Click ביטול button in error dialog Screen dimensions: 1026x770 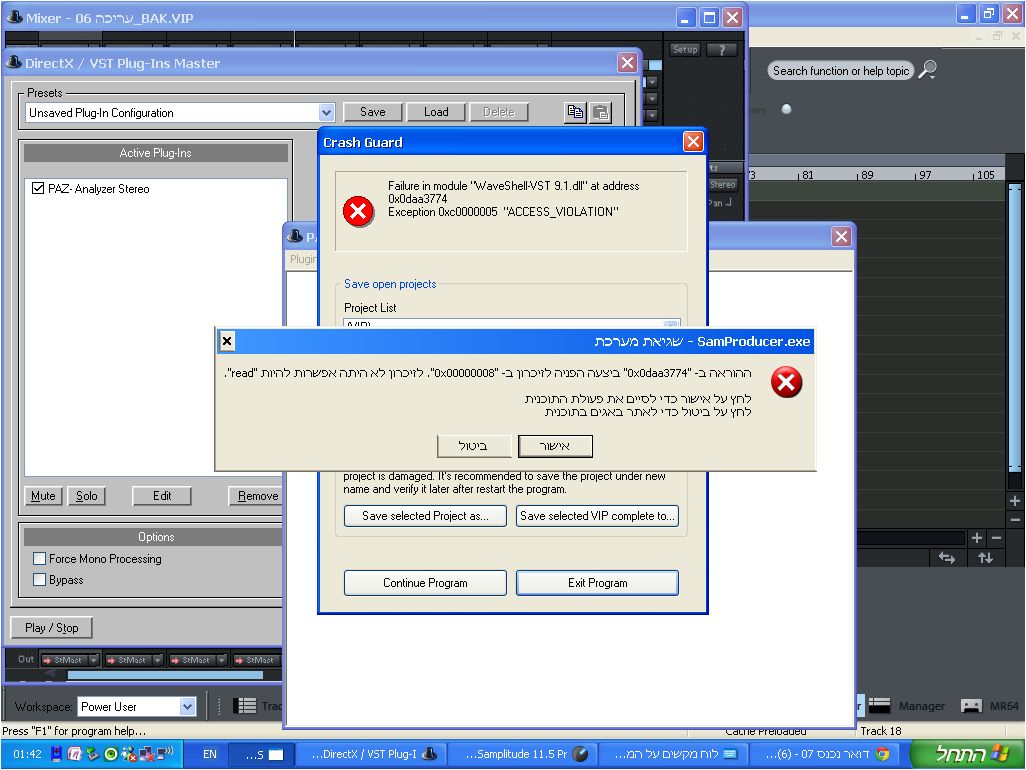coord(474,446)
